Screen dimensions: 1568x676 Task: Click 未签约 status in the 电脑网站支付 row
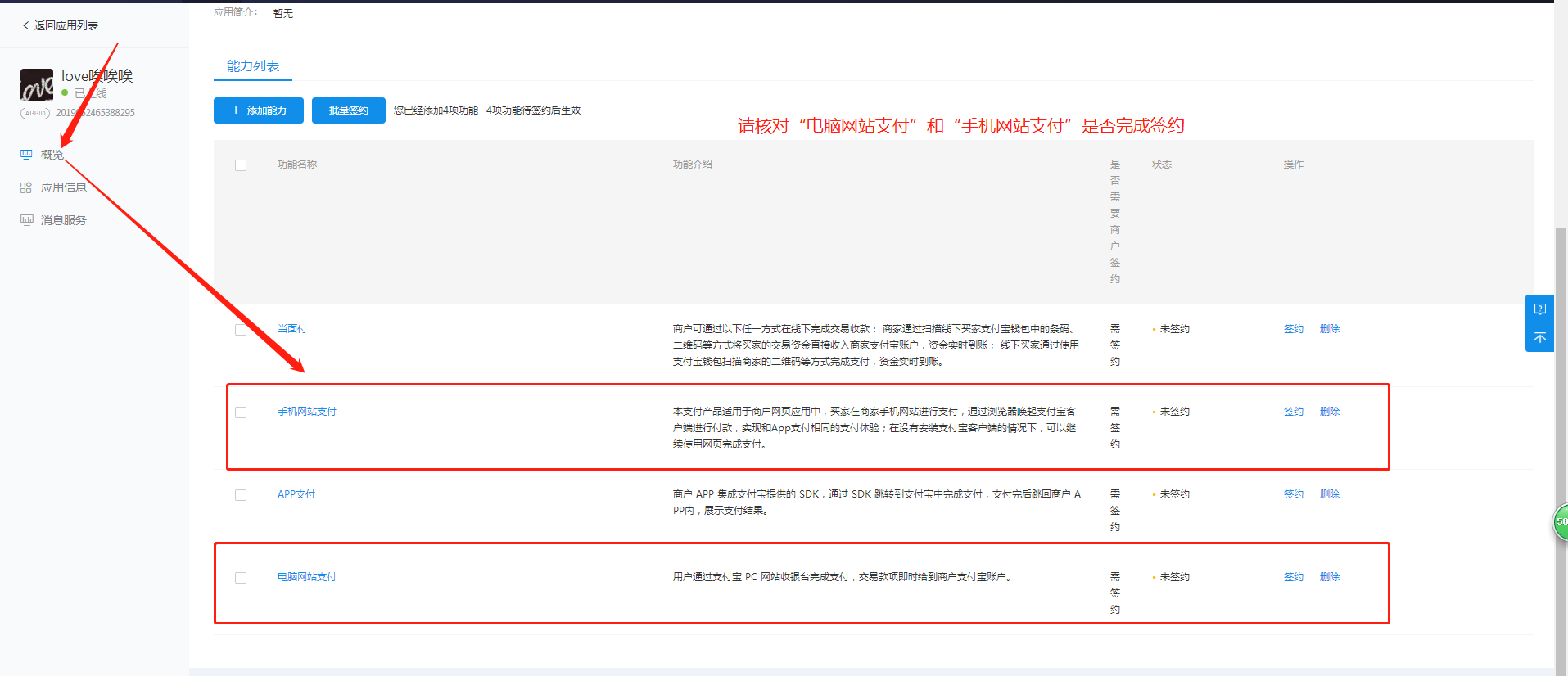click(x=1175, y=577)
